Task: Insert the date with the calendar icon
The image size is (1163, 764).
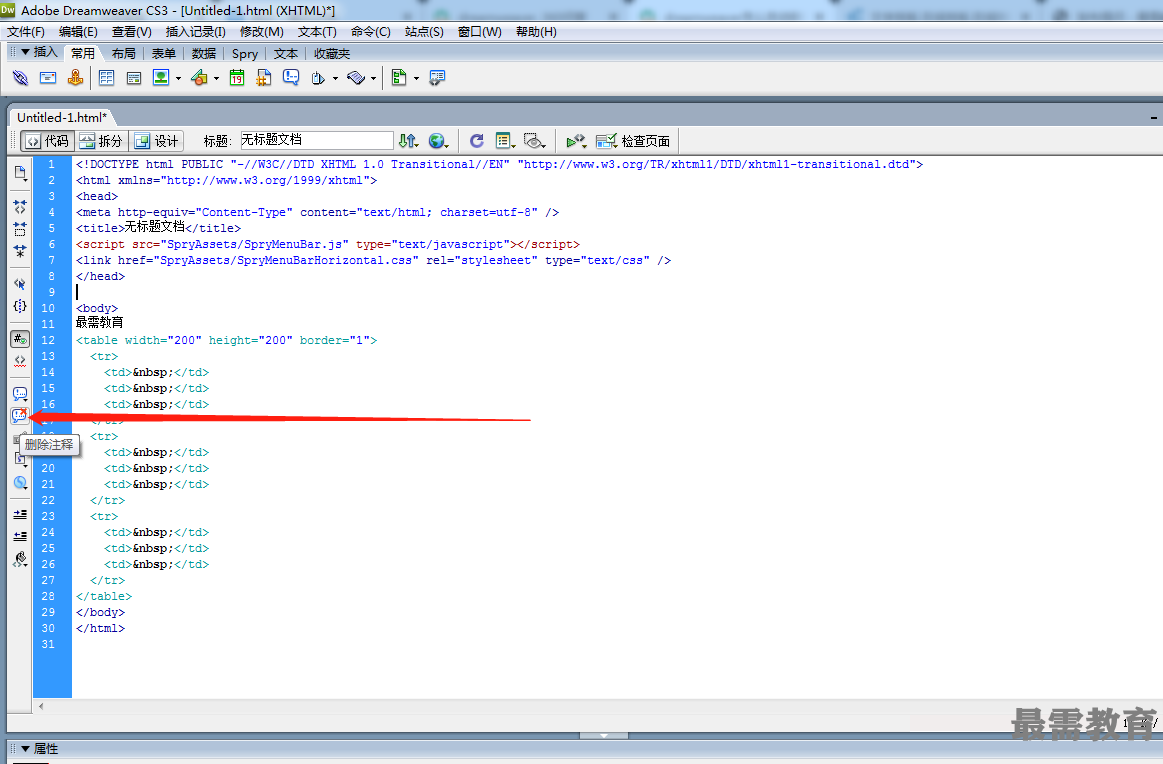Action: click(237, 78)
